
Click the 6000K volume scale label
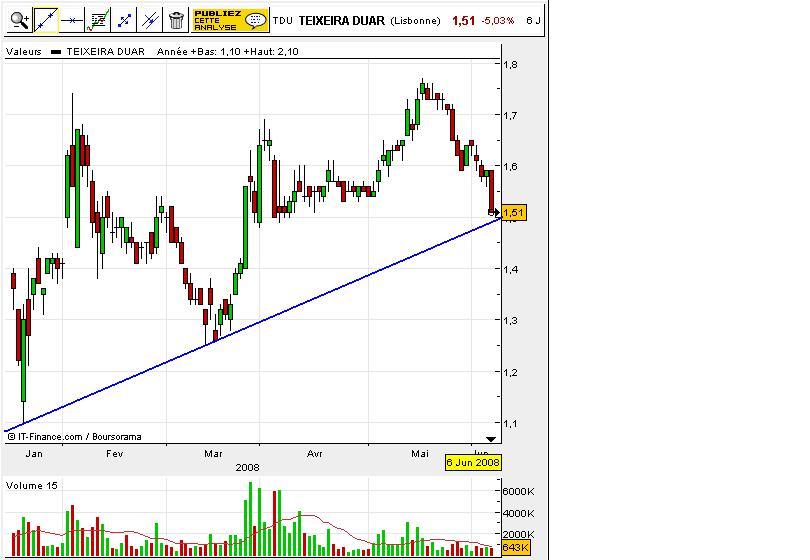[518, 491]
